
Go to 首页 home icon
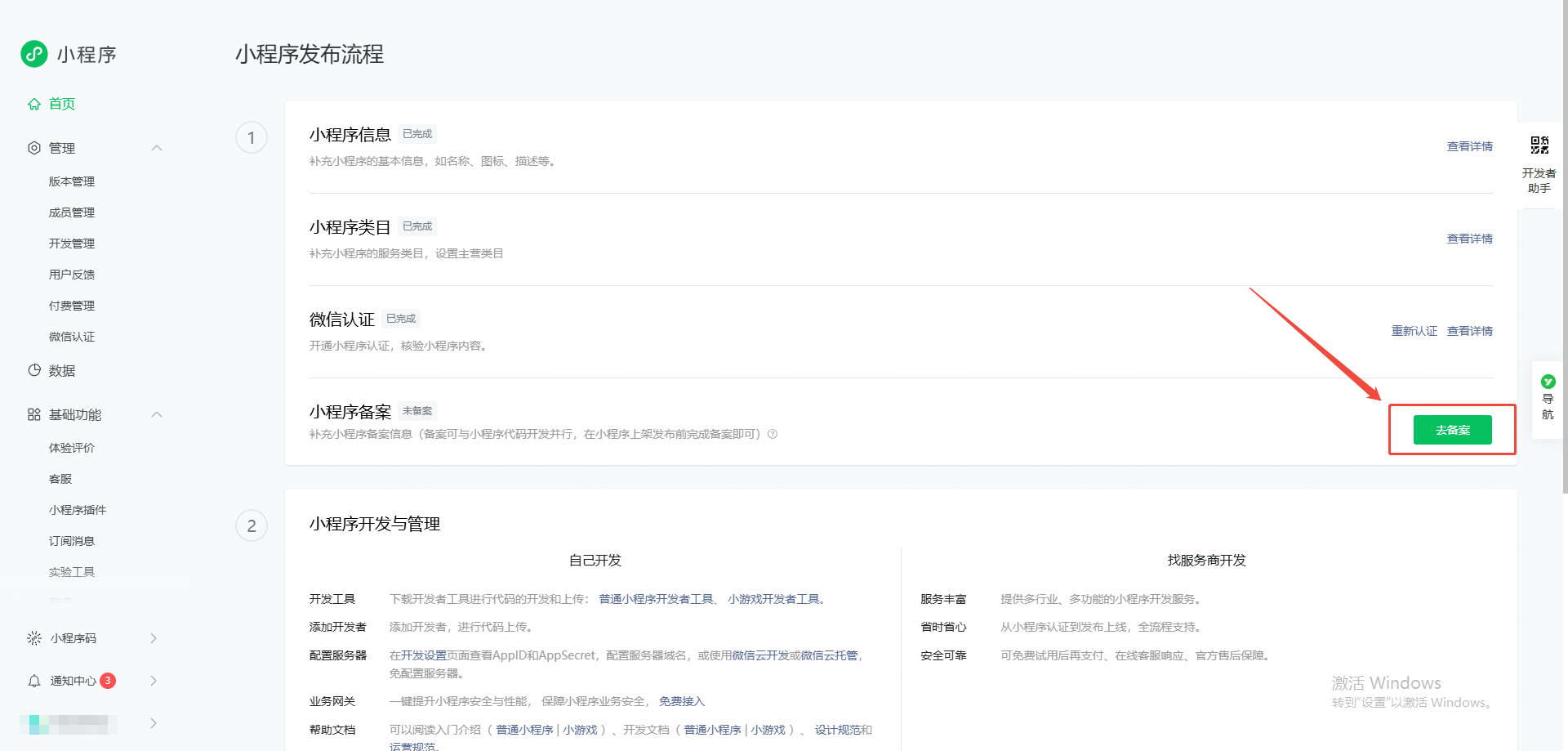[34, 104]
